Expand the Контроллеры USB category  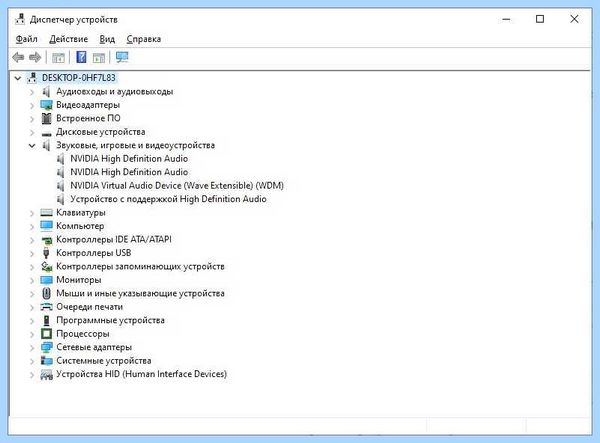(32, 253)
